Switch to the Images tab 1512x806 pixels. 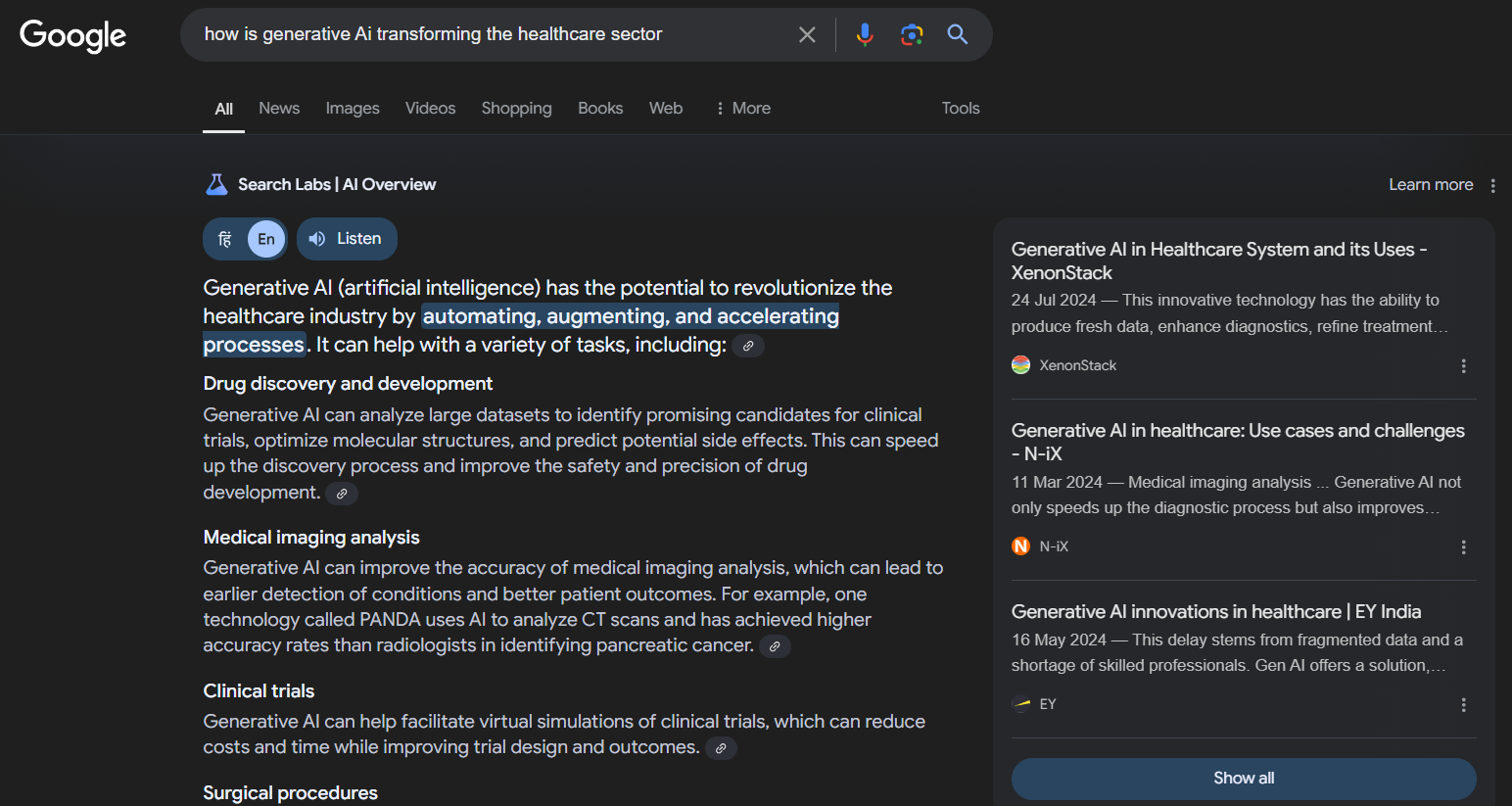coord(353,109)
